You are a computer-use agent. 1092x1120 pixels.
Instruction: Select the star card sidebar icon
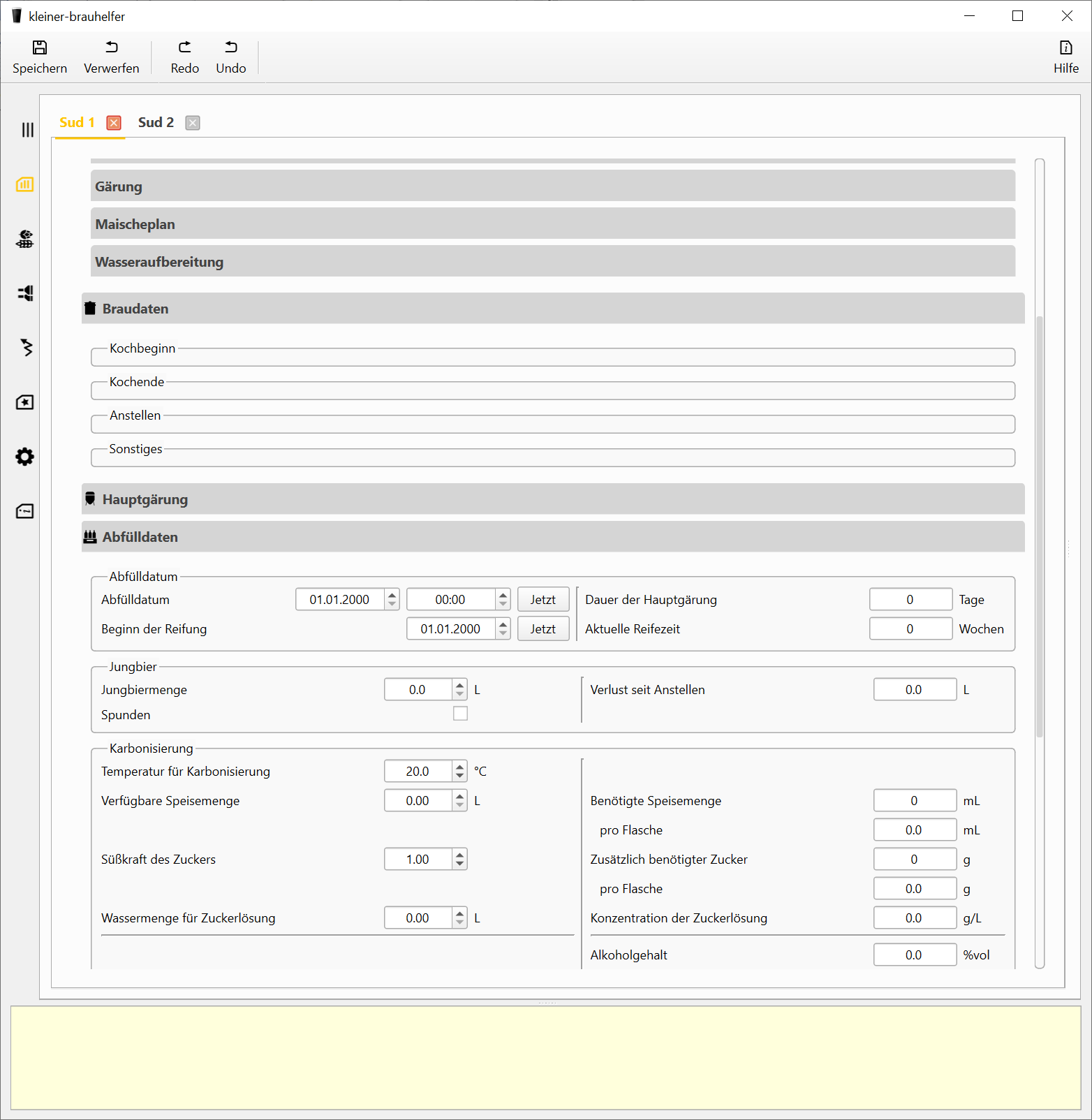coord(25,402)
